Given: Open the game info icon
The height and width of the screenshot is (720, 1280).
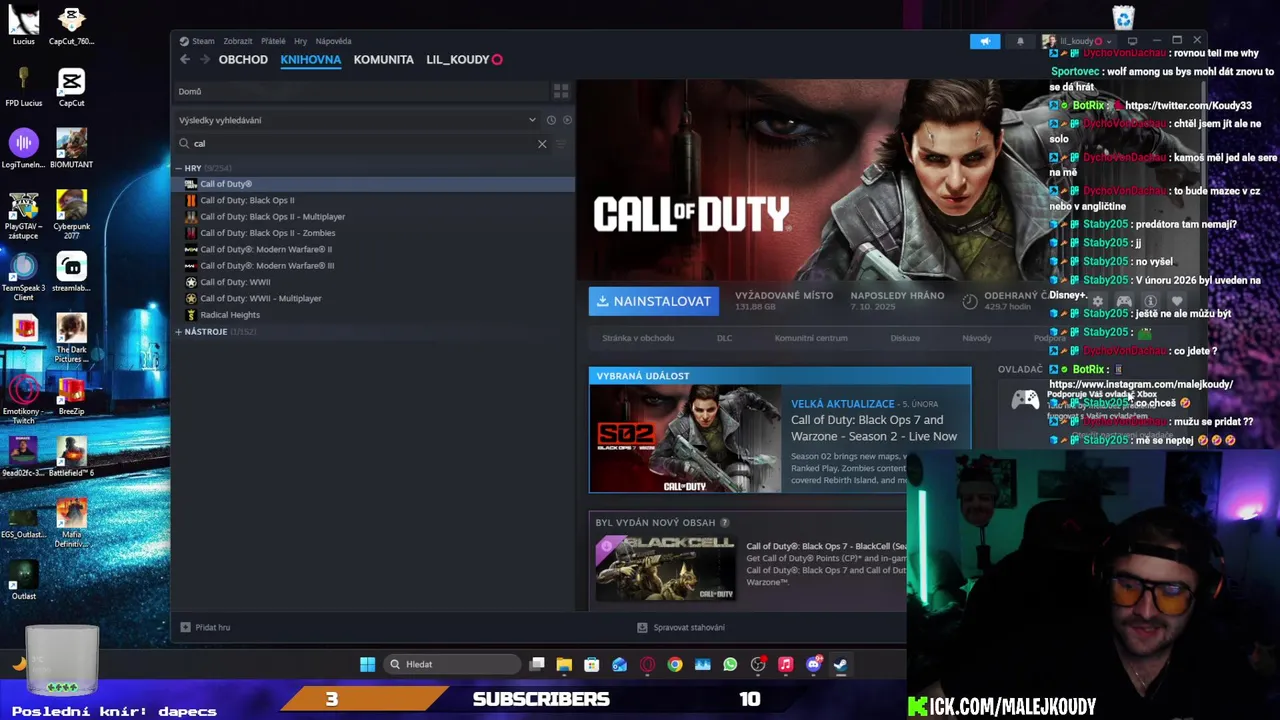Looking at the screenshot, I should click(x=1150, y=301).
